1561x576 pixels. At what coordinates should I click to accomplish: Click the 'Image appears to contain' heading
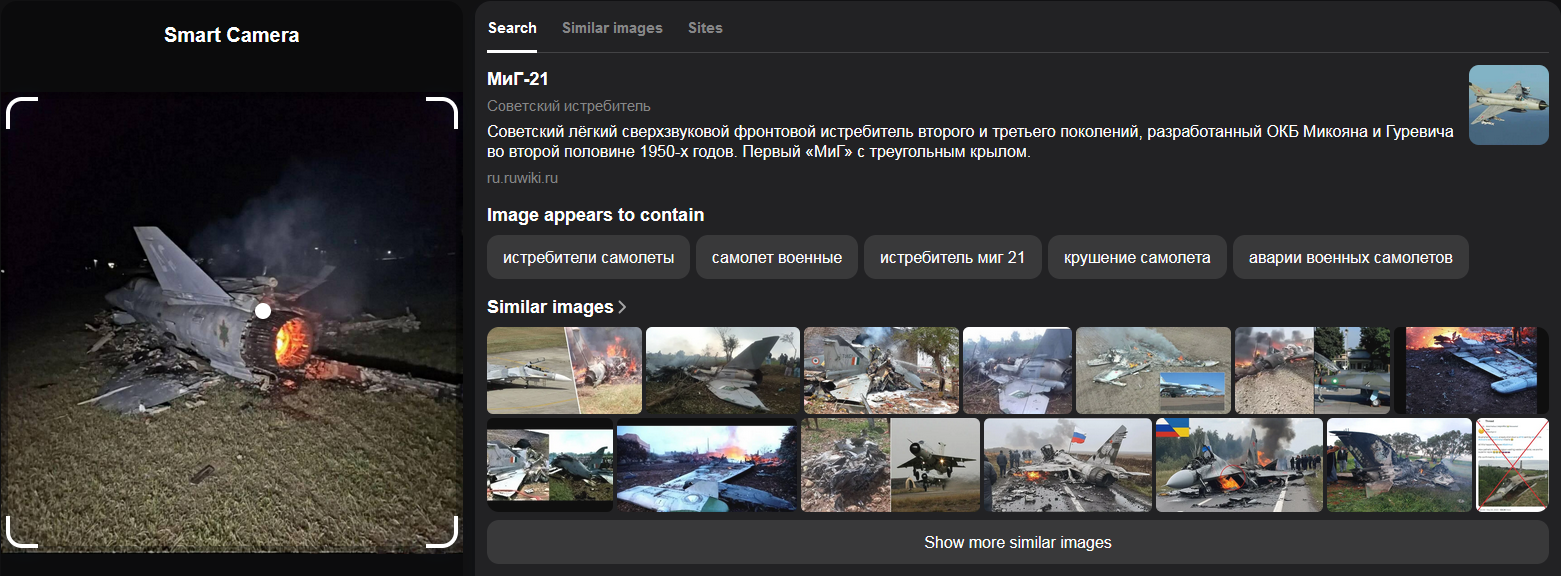click(596, 215)
